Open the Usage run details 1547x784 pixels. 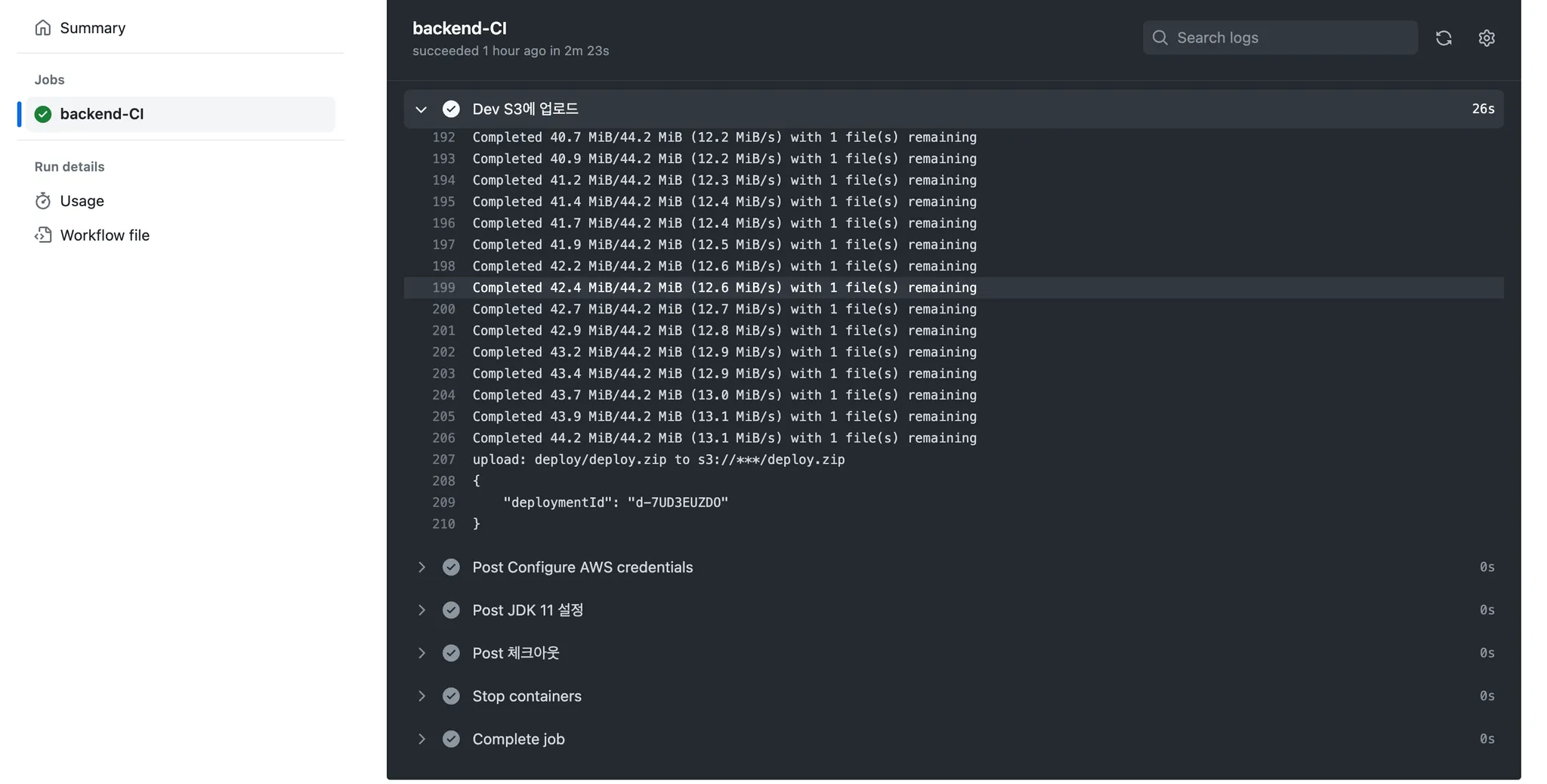(82, 201)
